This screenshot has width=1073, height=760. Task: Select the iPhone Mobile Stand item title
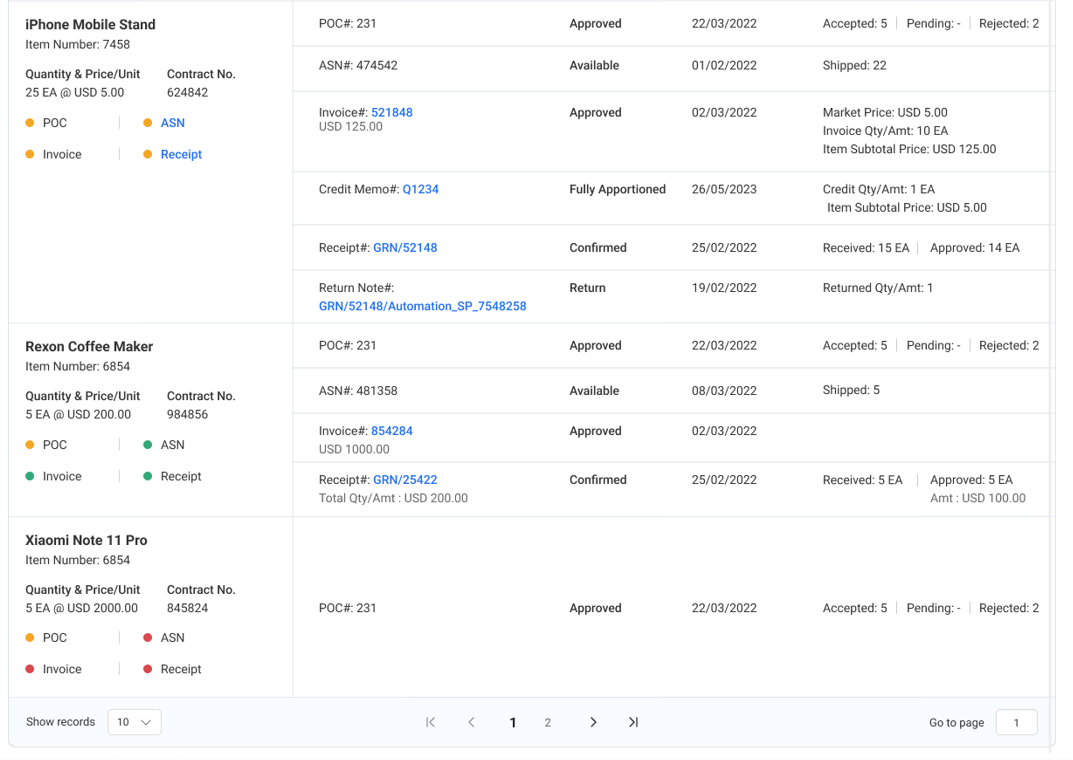pyautogui.click(x=90, y=25)
